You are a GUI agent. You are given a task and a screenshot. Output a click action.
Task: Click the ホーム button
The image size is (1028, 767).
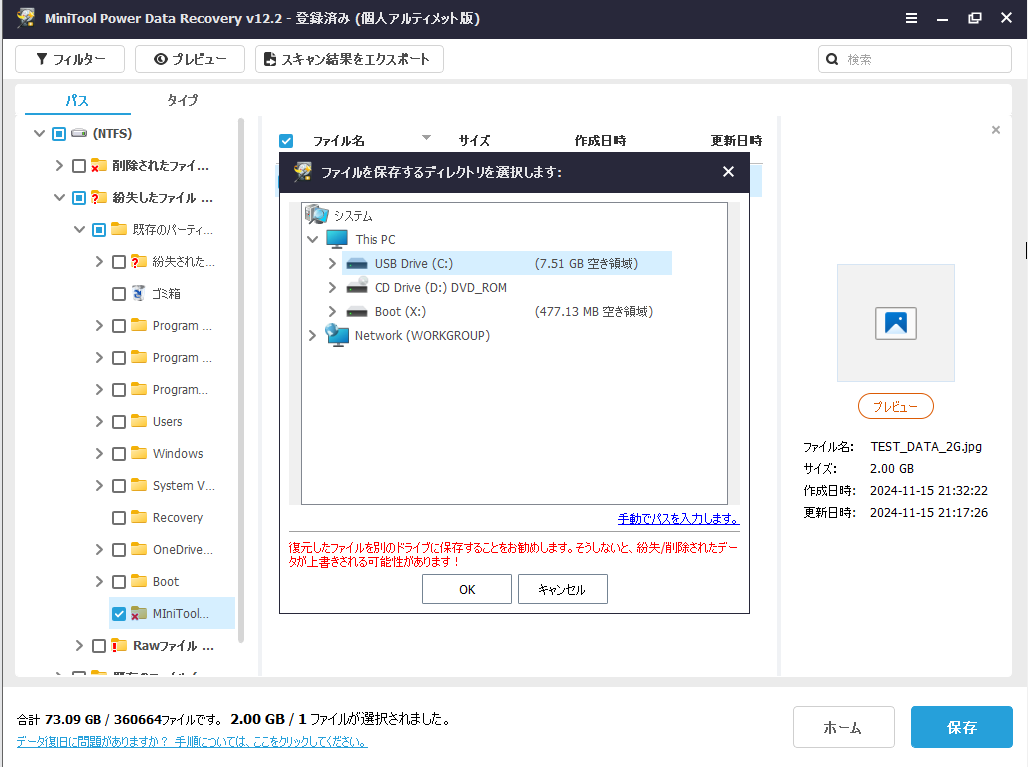click(843, 727)
